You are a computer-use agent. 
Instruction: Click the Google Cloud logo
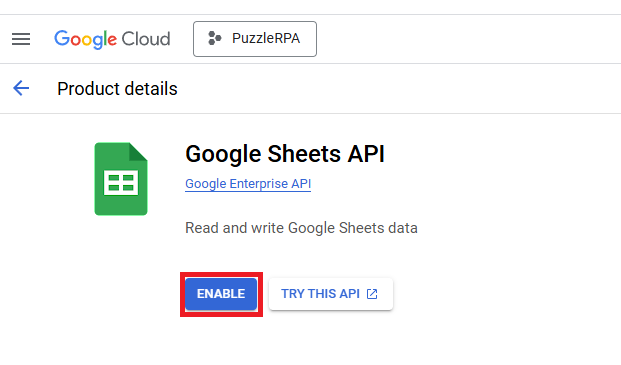(112, 39)
